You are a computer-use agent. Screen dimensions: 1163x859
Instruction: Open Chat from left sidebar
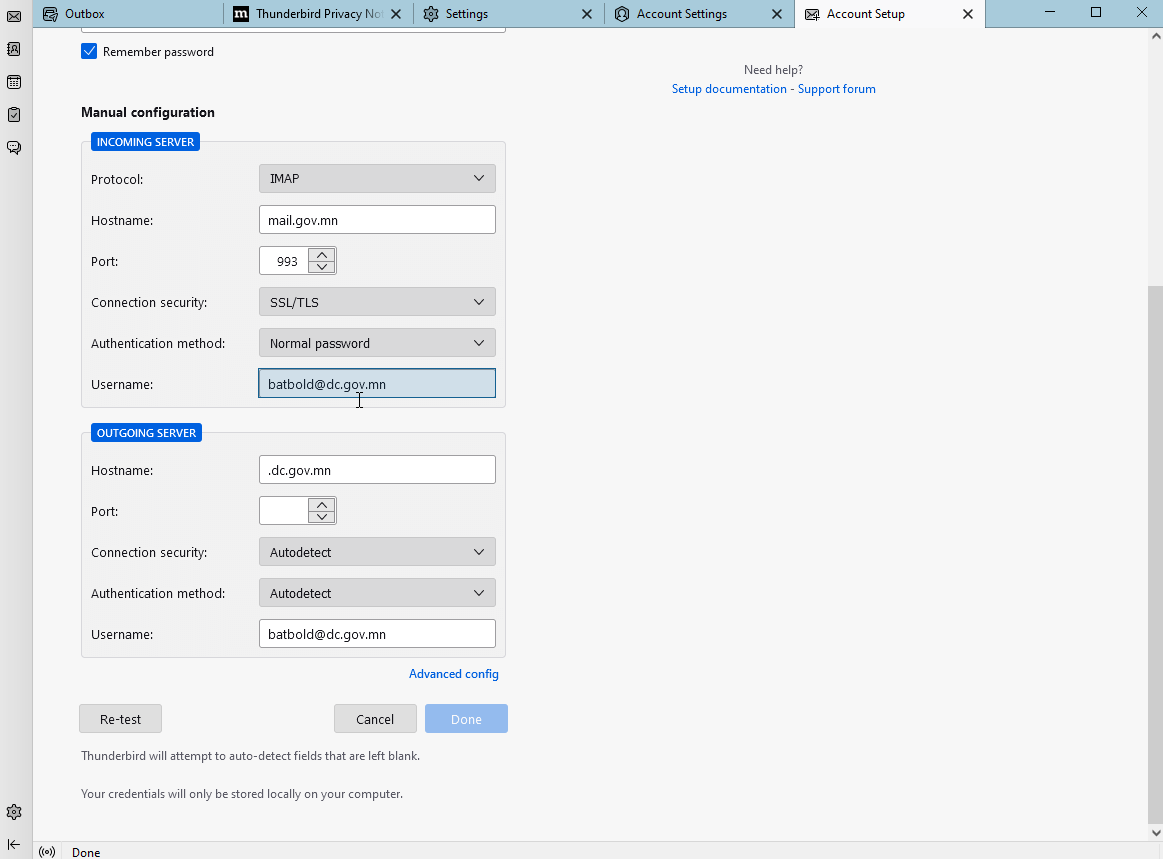coord(14,148)
